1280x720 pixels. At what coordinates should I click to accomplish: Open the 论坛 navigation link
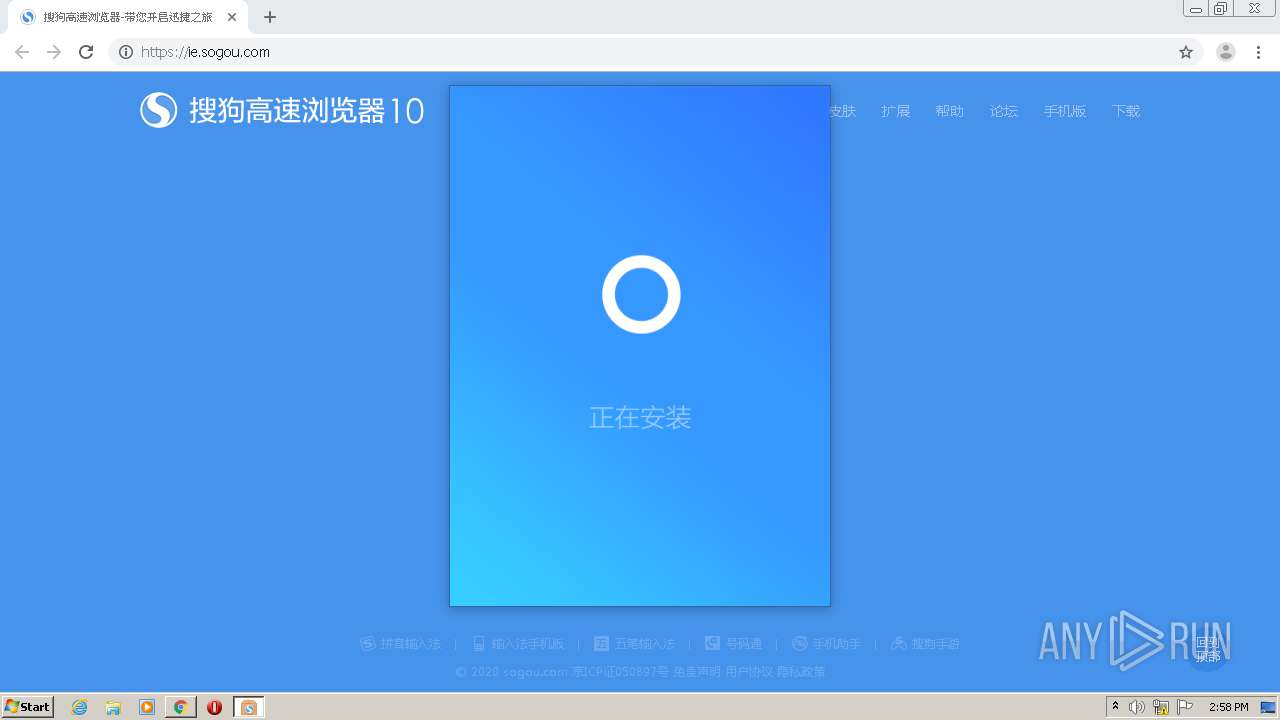(1004, 111)
